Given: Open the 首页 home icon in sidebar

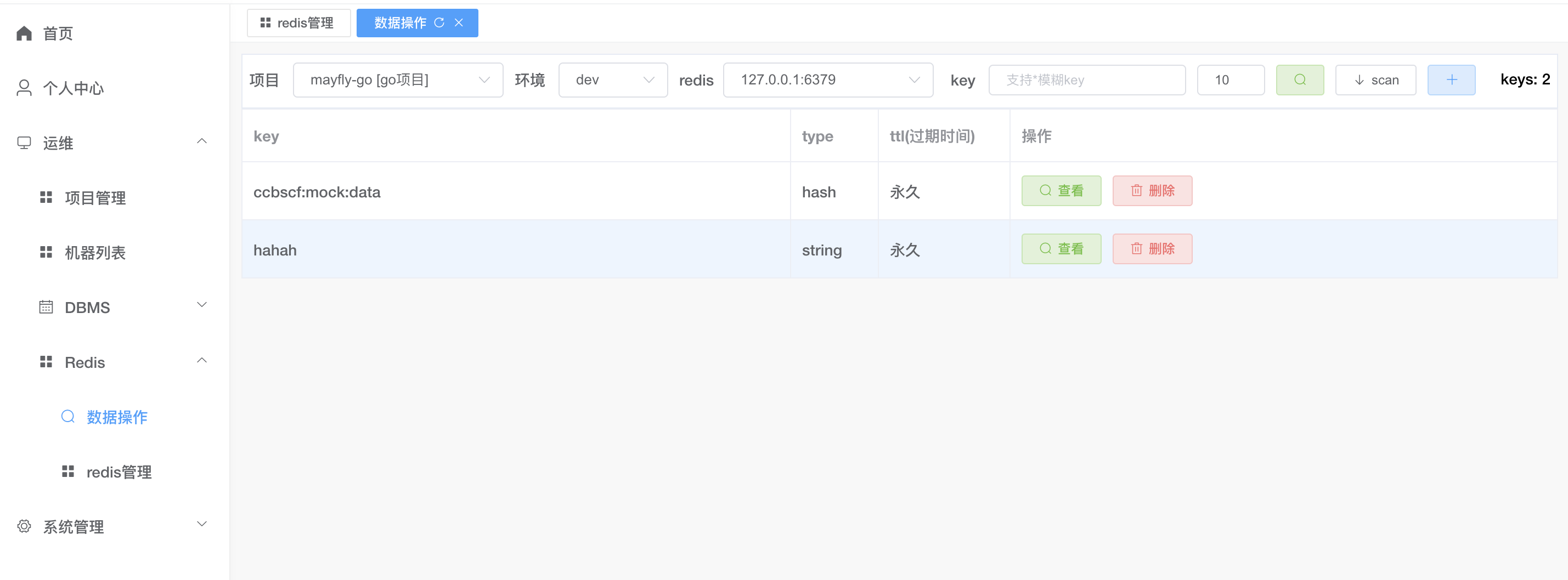Looking at the screenshot, I should (24, 33).
